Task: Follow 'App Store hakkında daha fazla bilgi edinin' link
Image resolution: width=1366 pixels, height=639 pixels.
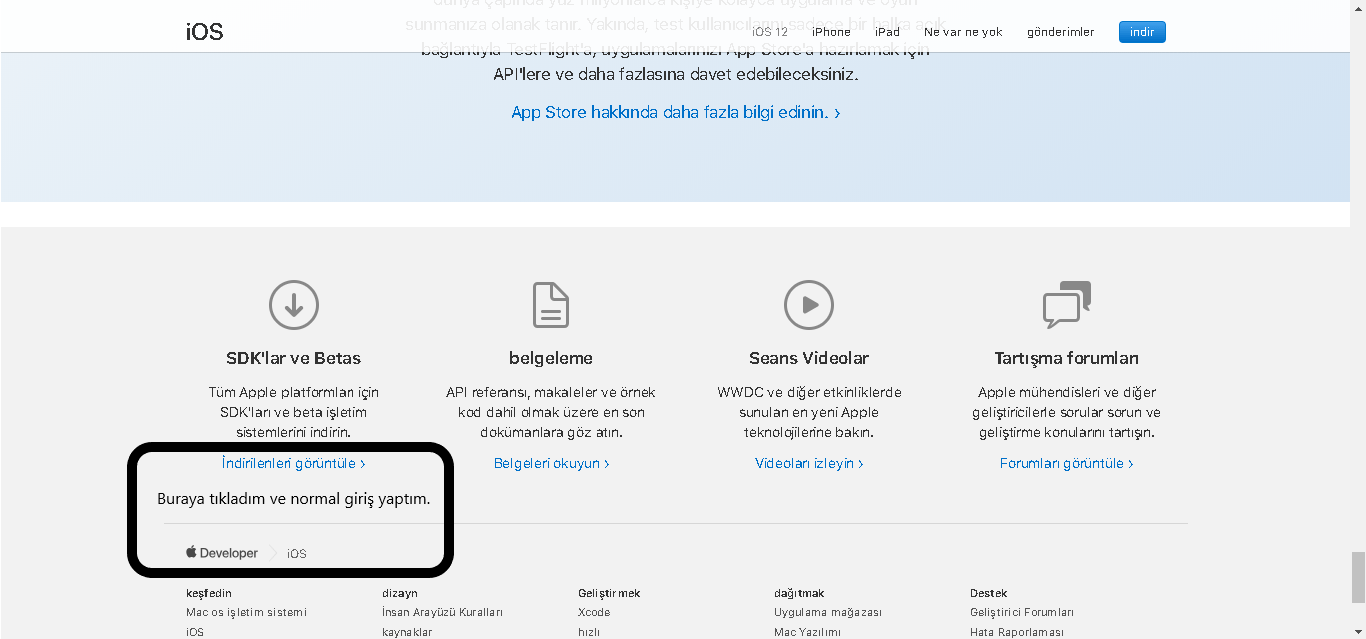Action: click(676, 112)
